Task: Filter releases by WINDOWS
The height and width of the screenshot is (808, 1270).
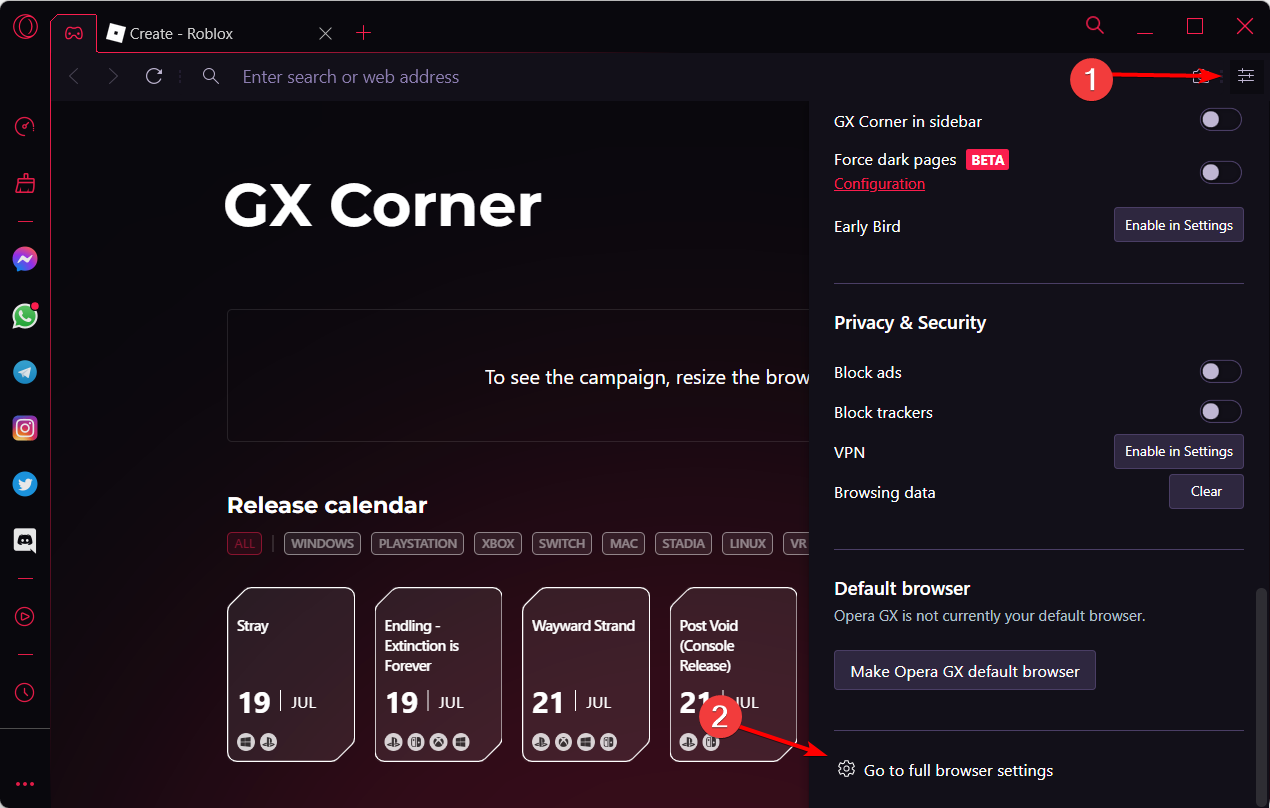Action: 322,544
